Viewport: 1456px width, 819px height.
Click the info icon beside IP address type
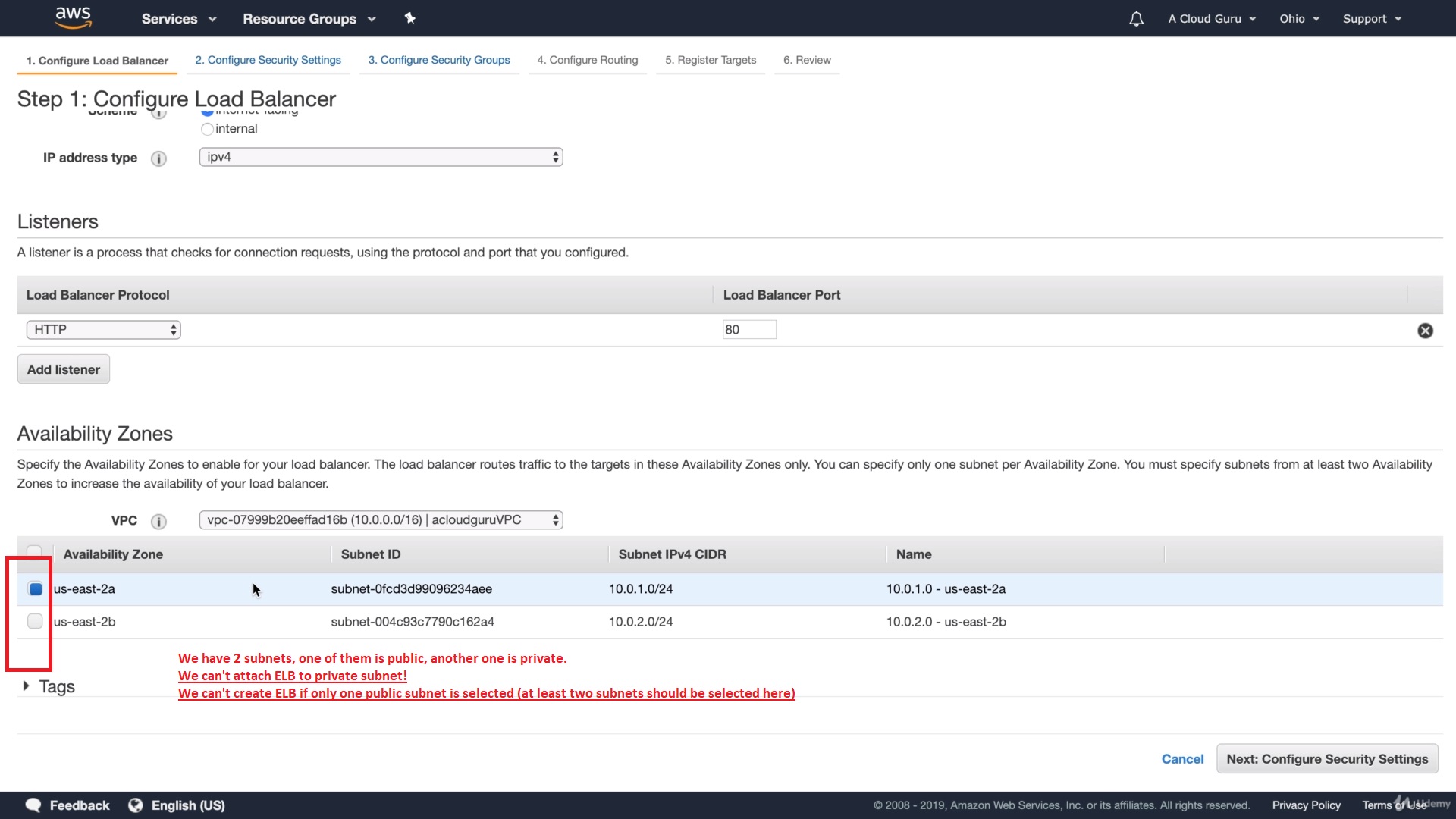(x=158, y=158)
